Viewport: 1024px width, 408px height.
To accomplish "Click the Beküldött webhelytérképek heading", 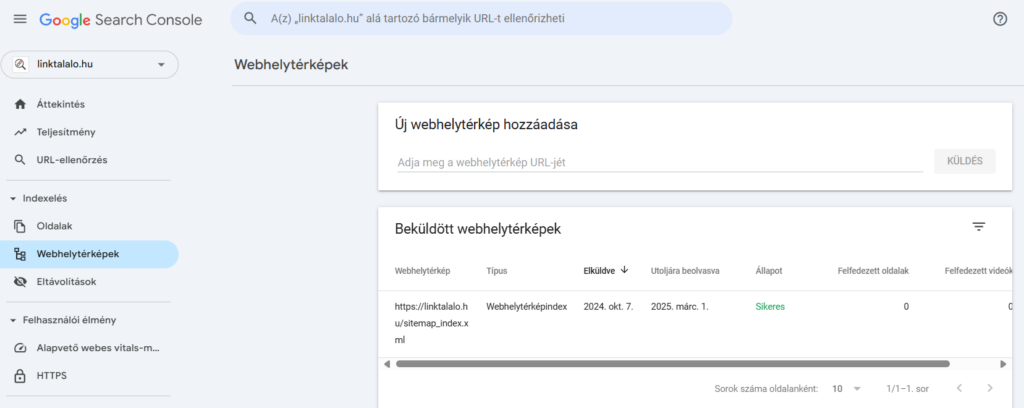I will pos(478,229).
